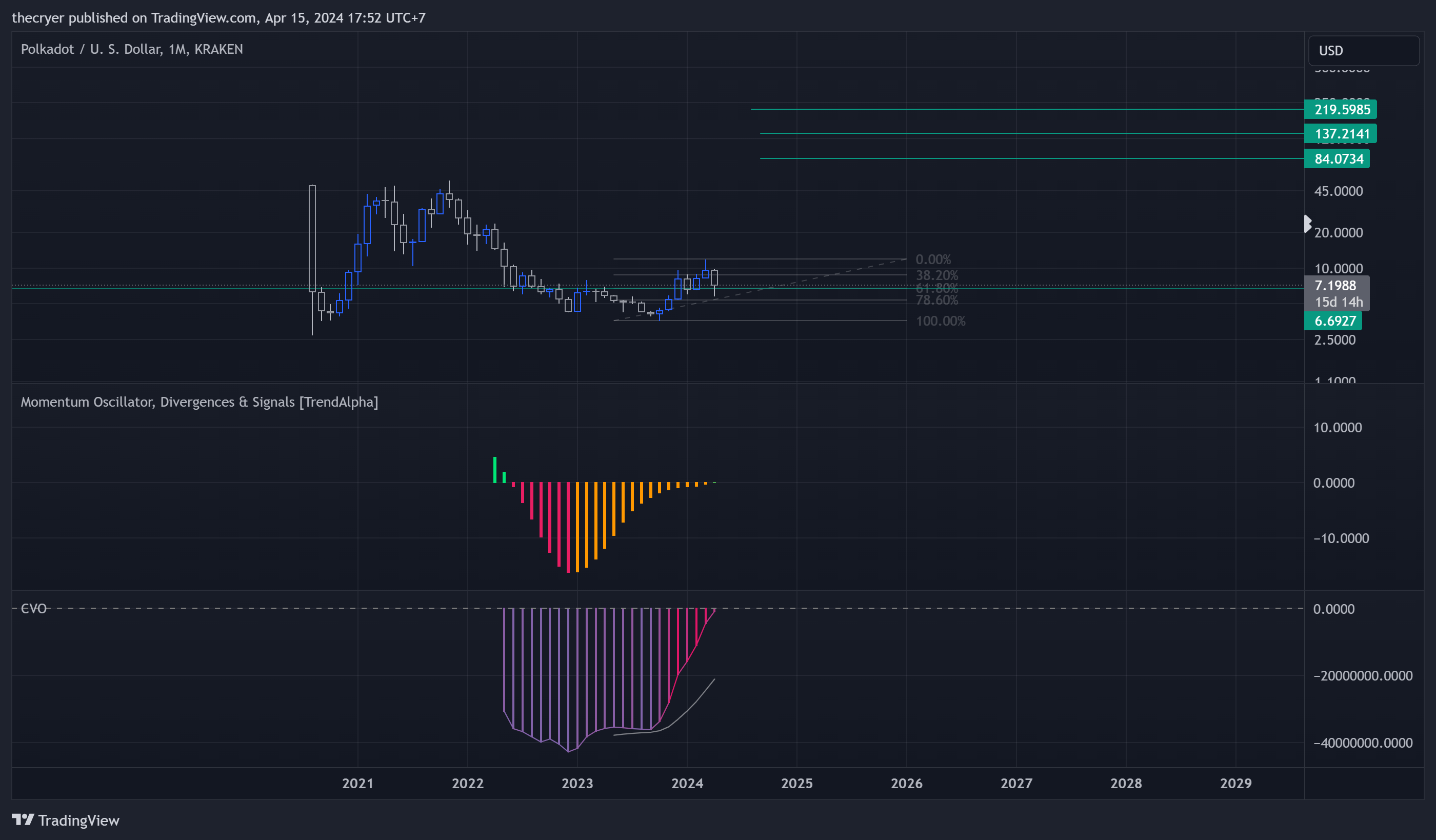The width and height of the screenshot is (1436, 840).
Task: Click the Polkadot / U. S. Dollar title
Action: point(132,49)
